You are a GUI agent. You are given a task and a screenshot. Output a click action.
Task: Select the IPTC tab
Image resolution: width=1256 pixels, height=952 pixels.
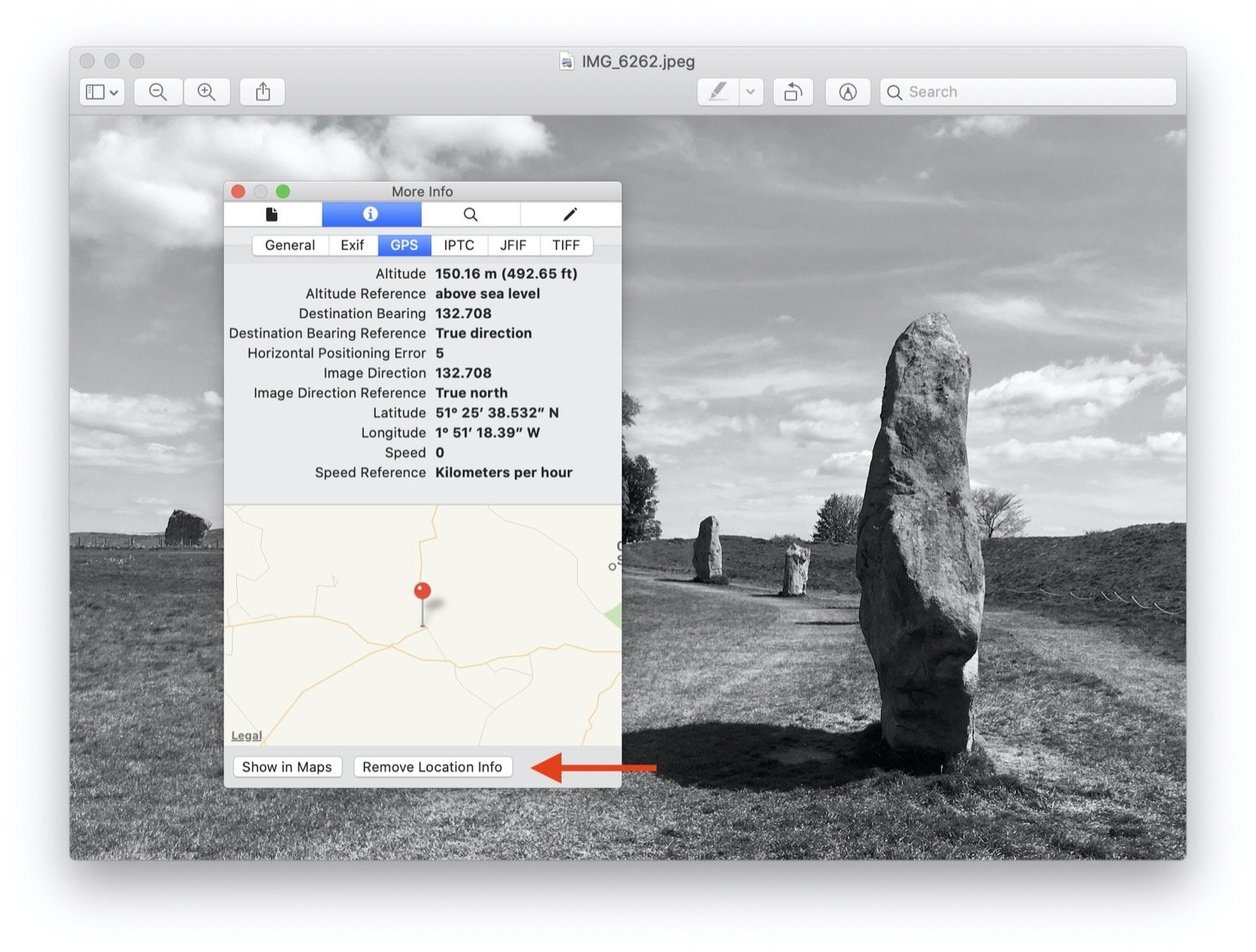[x=459, y=244]
